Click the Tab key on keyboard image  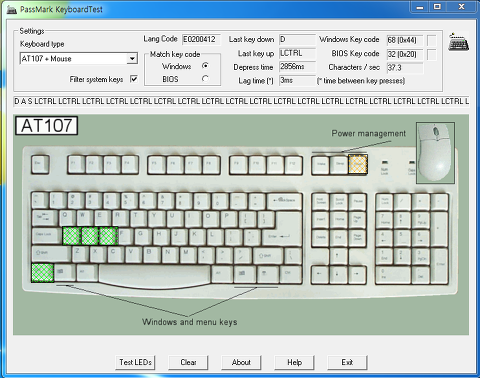(x=45, y=218)
